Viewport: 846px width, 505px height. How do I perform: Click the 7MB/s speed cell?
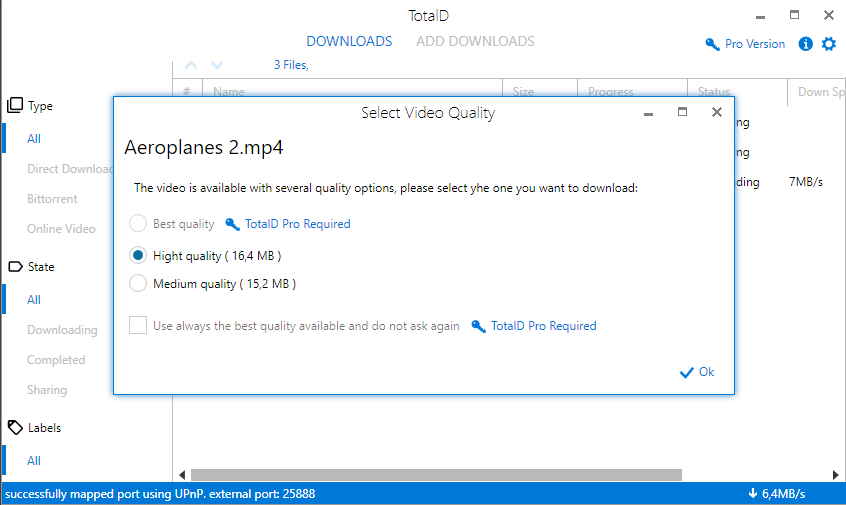pos(806,182)
